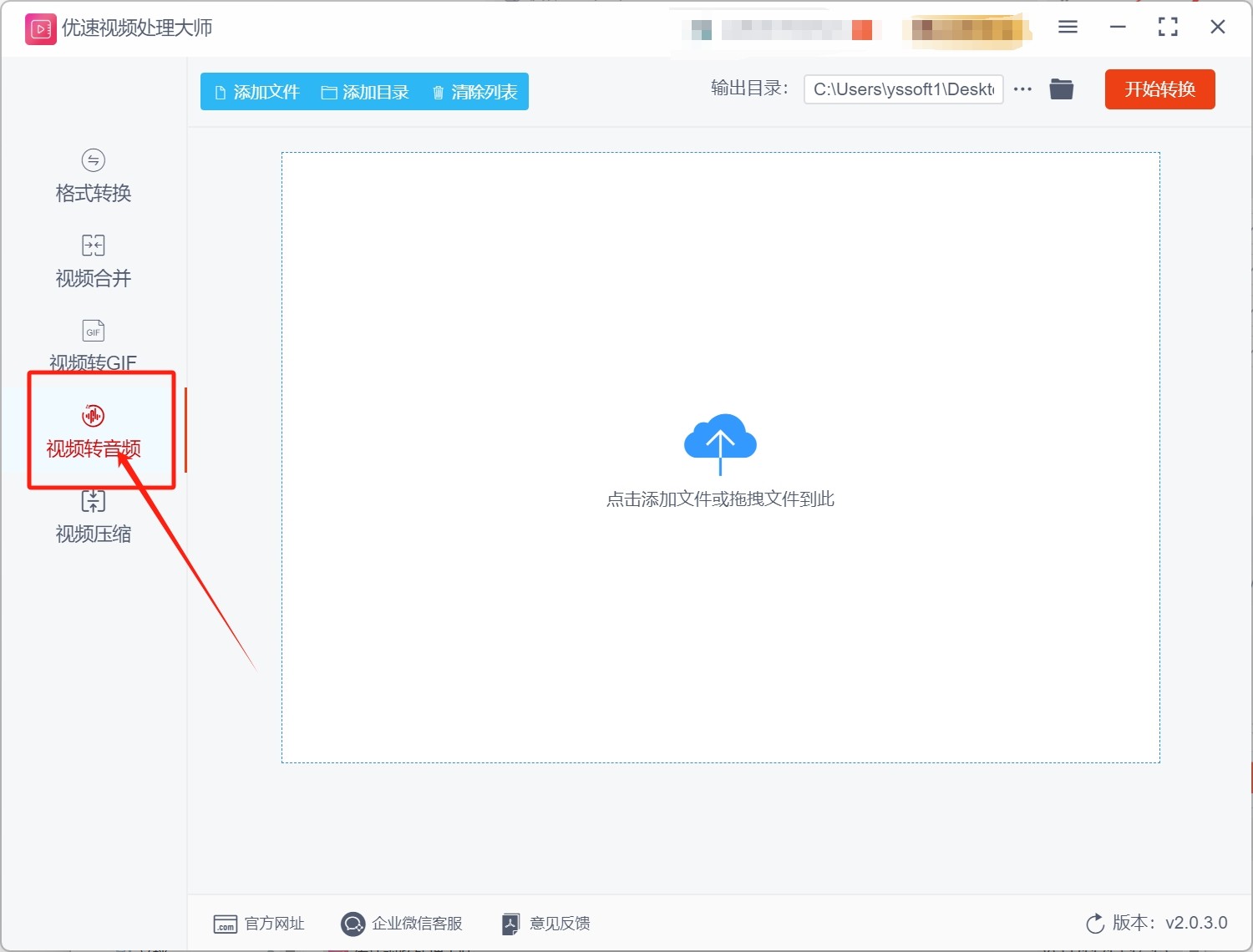Click the 添加目录 add folder button
The height and width of the screenshot is (952, 1253).
pos(365,92)
